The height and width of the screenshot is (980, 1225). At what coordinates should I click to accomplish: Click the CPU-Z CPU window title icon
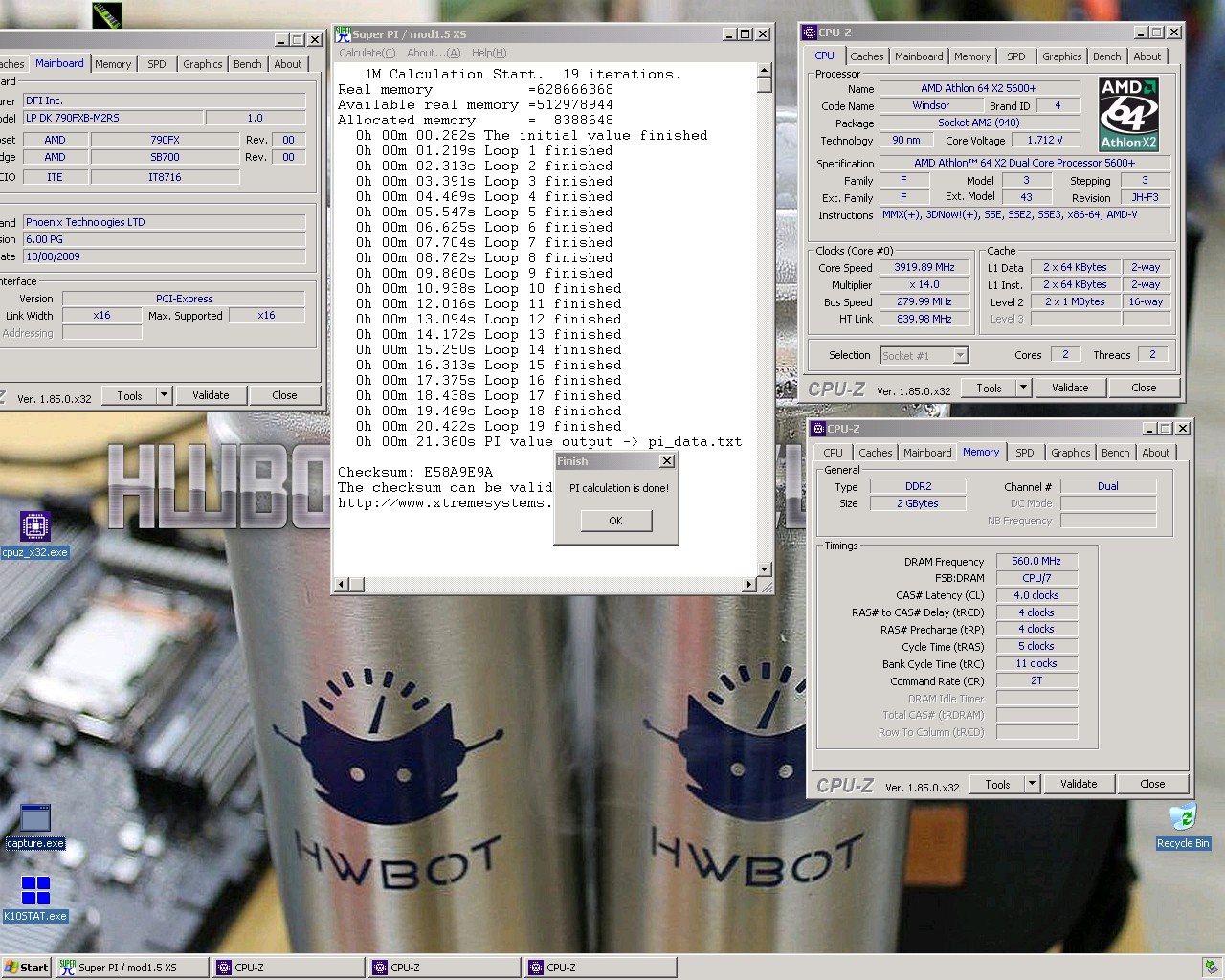click(810, 33)
